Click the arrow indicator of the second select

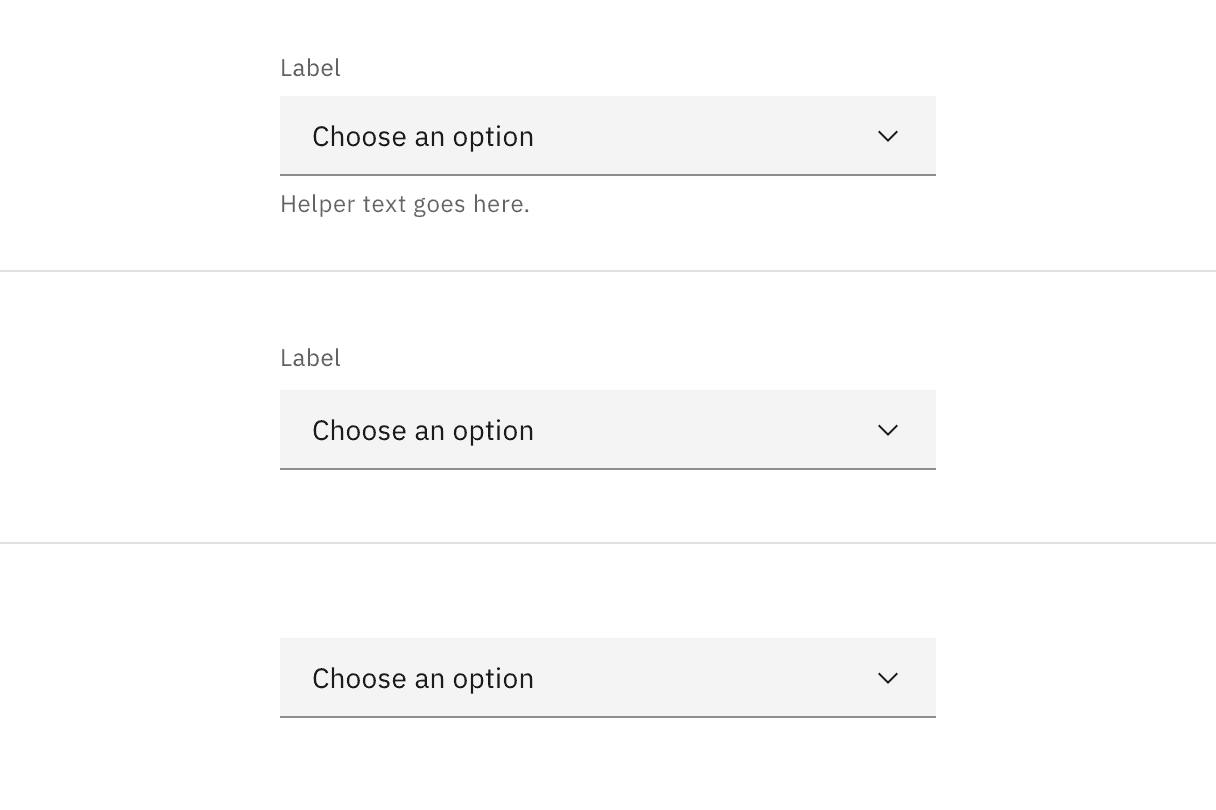pos(887,430)
